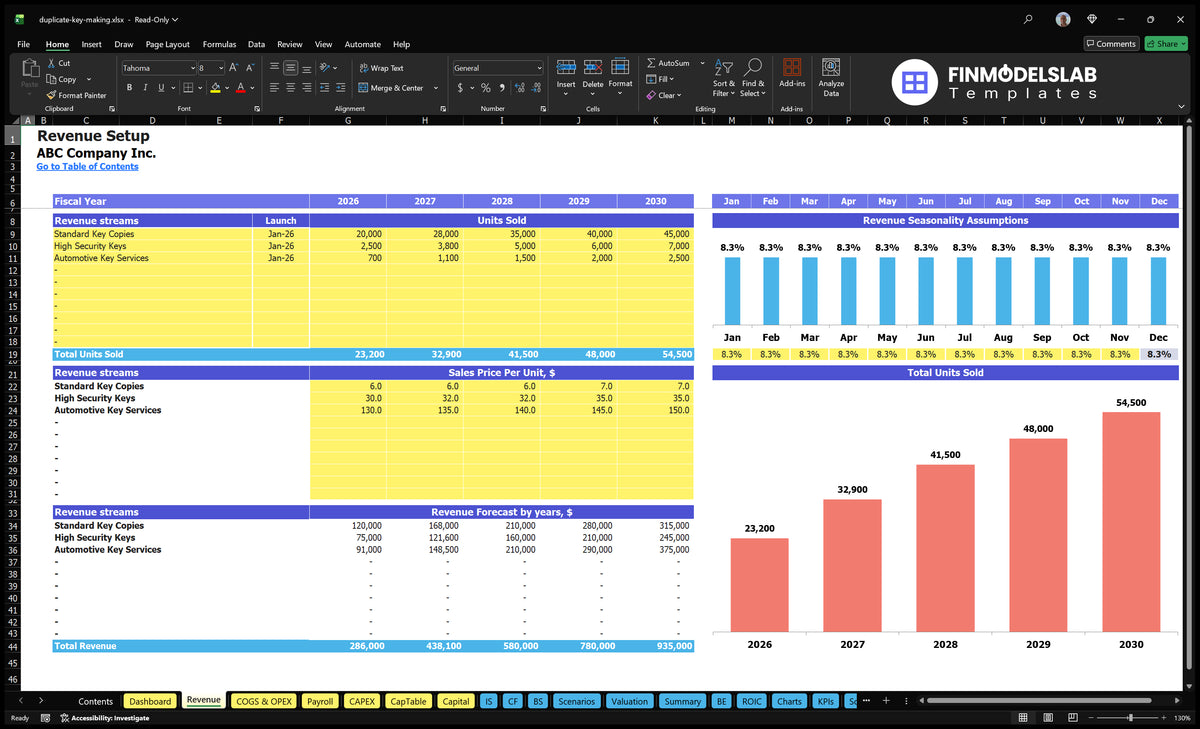Open the Automate tab
1200x729 pixels.
[x=363, y=44]
